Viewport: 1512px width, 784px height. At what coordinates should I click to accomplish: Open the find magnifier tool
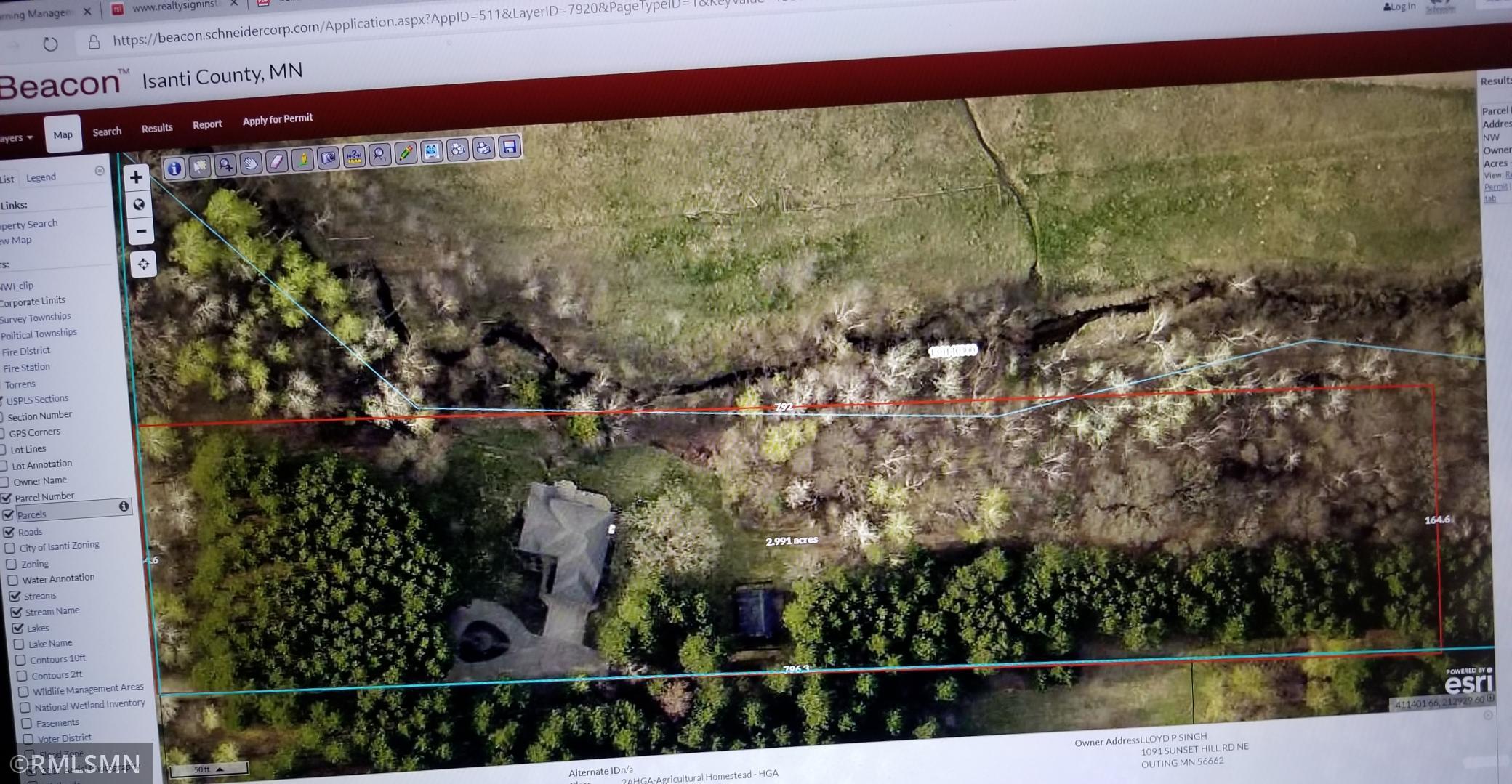pos(379,154)
